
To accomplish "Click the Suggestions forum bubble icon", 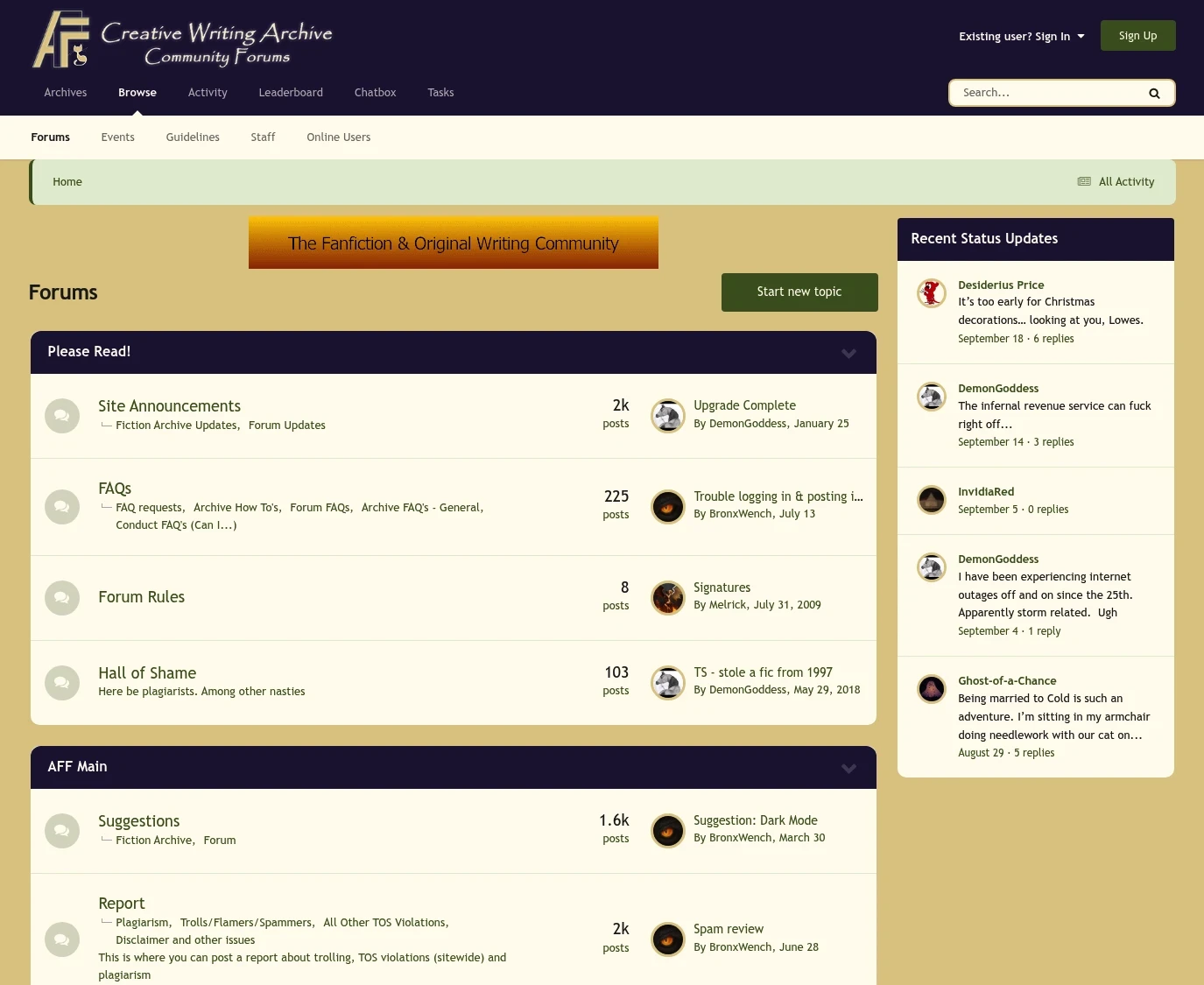I will [x=62, y=831].
